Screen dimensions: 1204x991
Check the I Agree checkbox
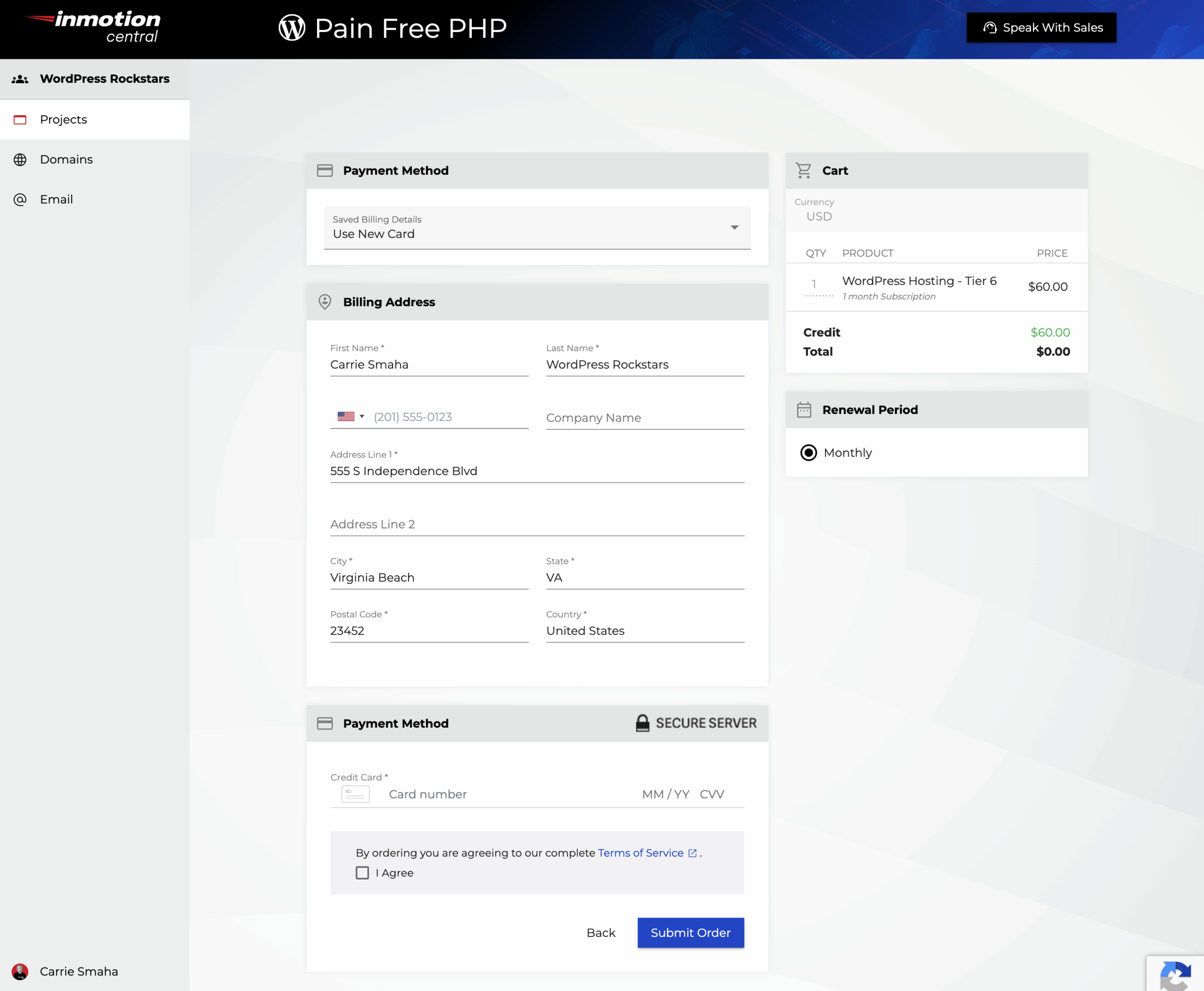click(x=362, y=873)
